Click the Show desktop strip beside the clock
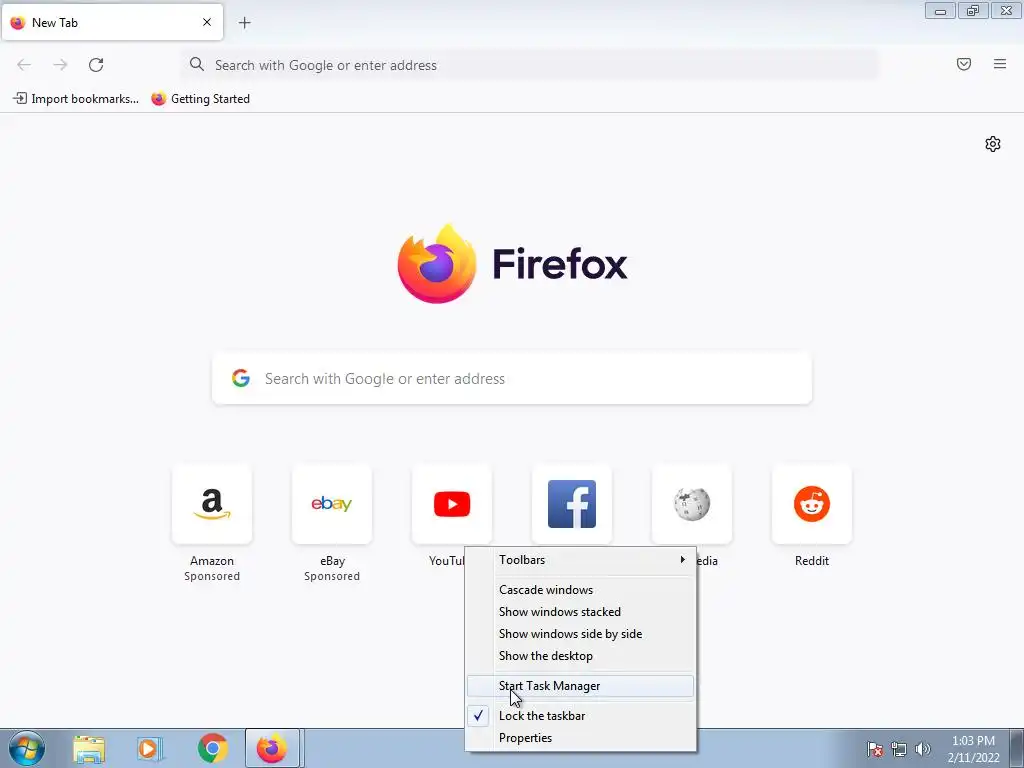Screen dimensions: 1024x768 click(1016, 748)
